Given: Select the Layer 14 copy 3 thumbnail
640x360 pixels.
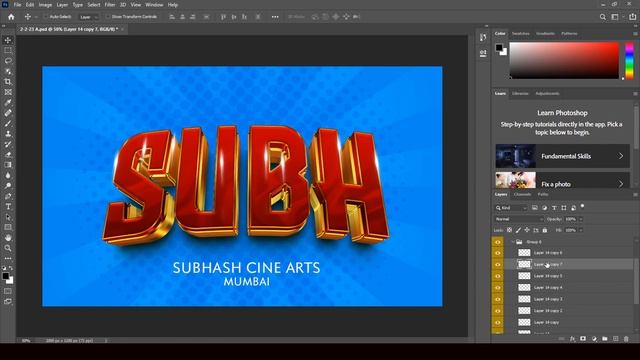Looking at the screenshot, I should 524,299.
